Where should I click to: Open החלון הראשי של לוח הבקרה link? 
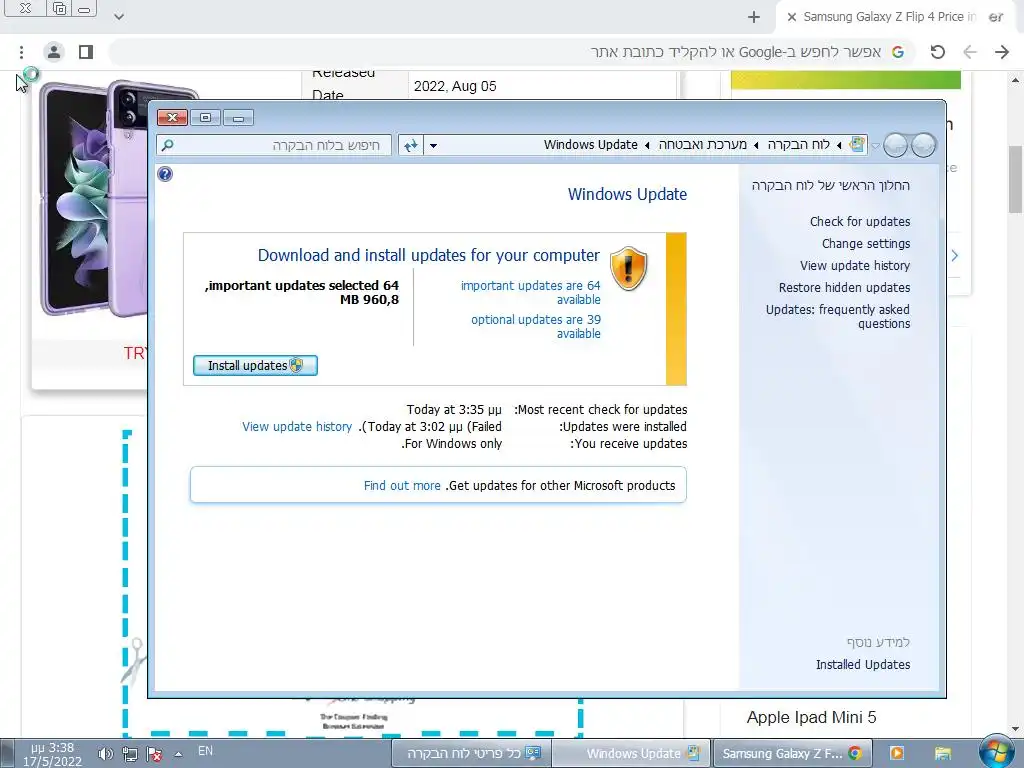tap(830, 185)
